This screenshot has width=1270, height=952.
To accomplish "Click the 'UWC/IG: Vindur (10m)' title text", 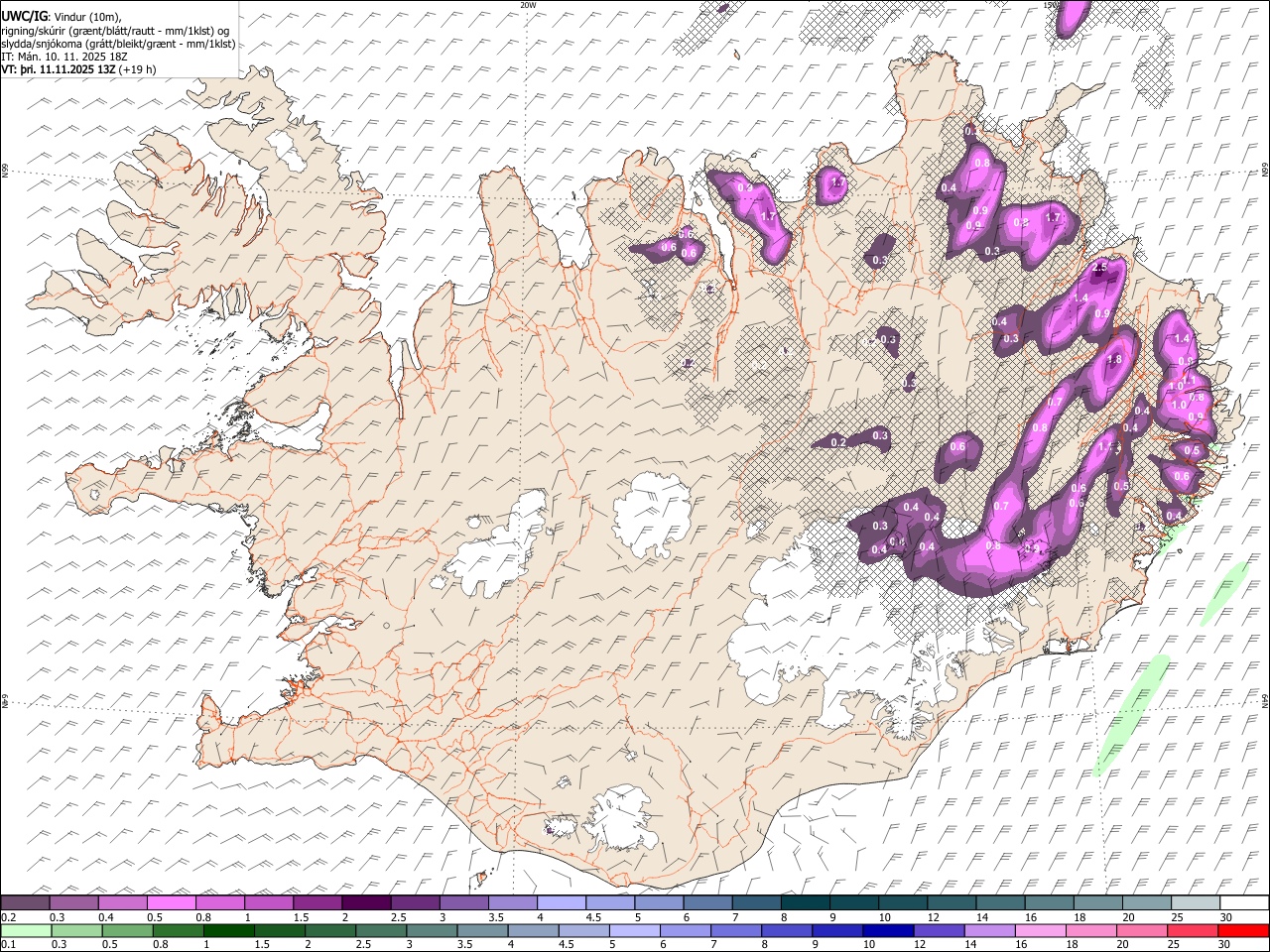I will point(62,17).
